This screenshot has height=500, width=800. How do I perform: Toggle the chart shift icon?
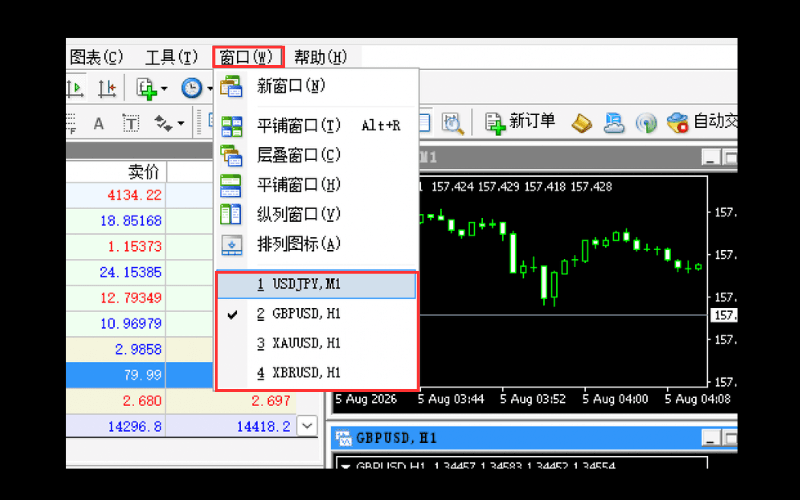[x=107, y=88]
